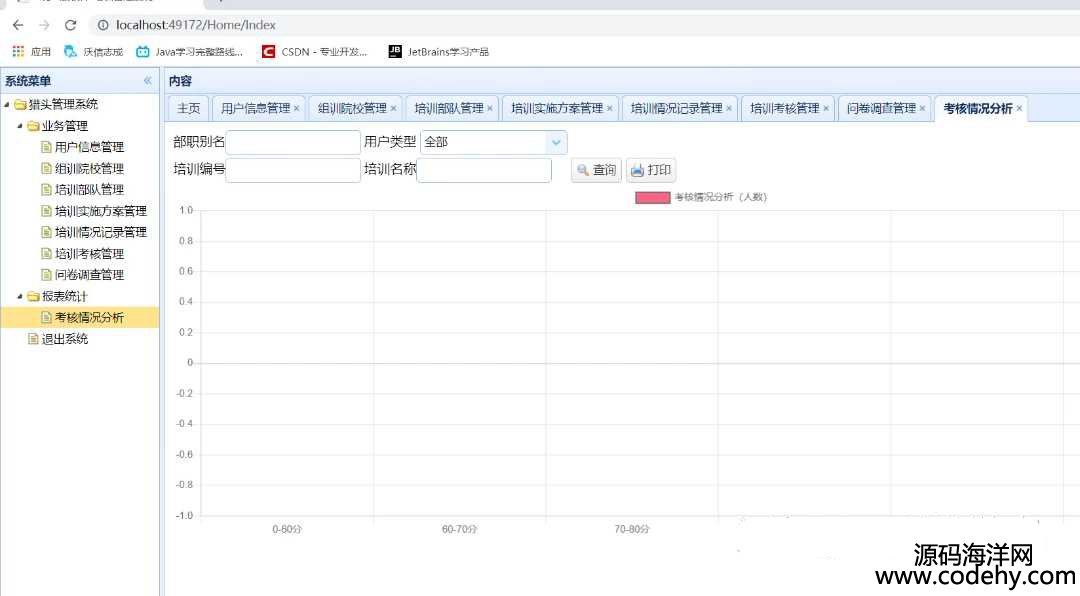Click the 查询 search button

[596, 170]
